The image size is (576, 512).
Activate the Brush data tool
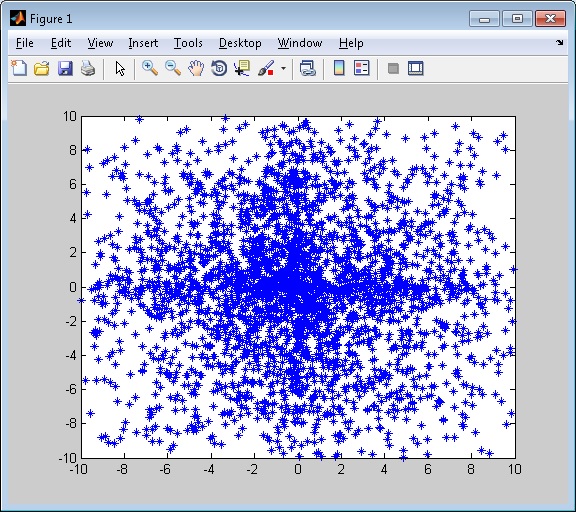tap(266, 68)
